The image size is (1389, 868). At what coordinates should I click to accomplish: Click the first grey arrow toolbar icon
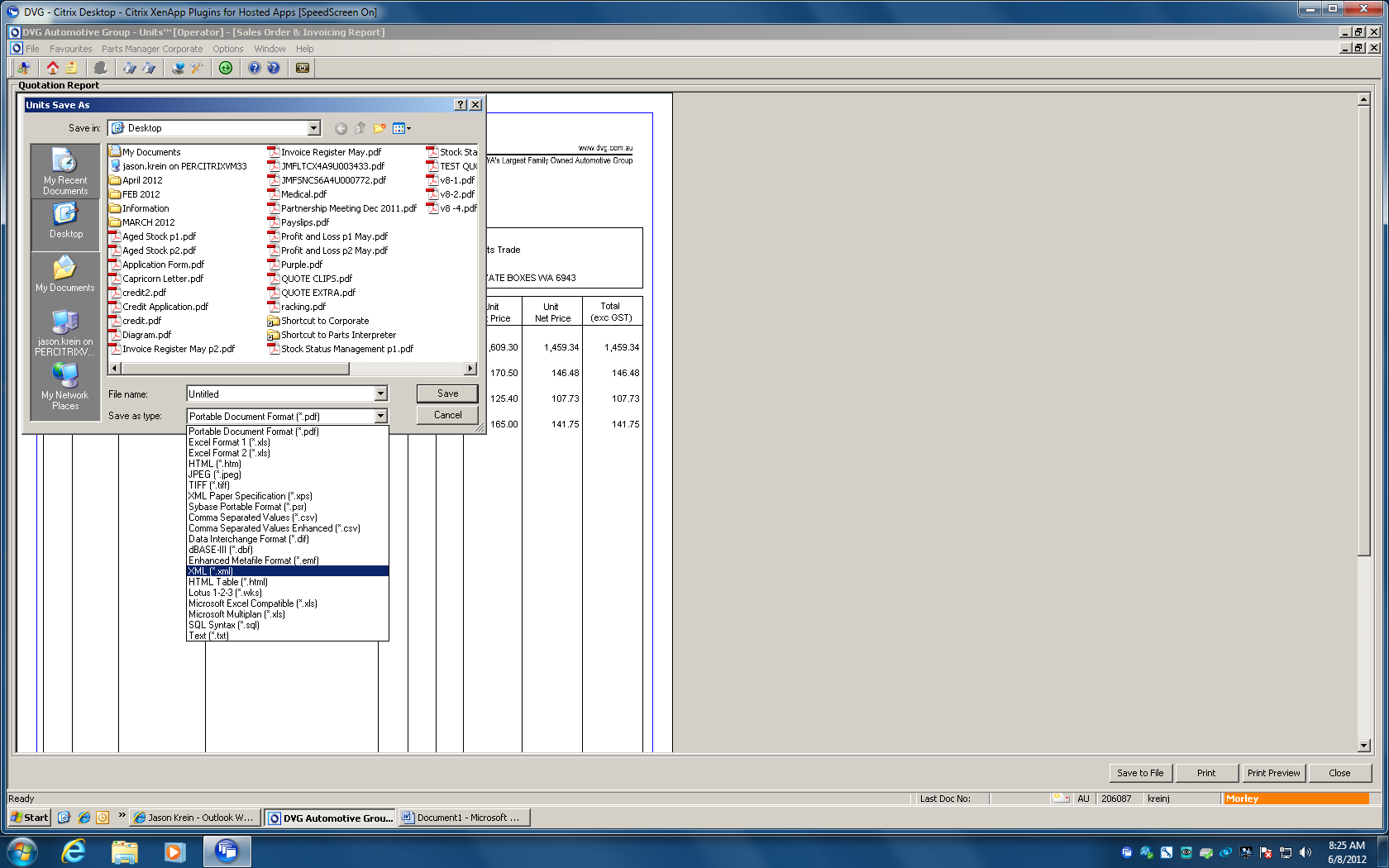click(x=130, y=68)
